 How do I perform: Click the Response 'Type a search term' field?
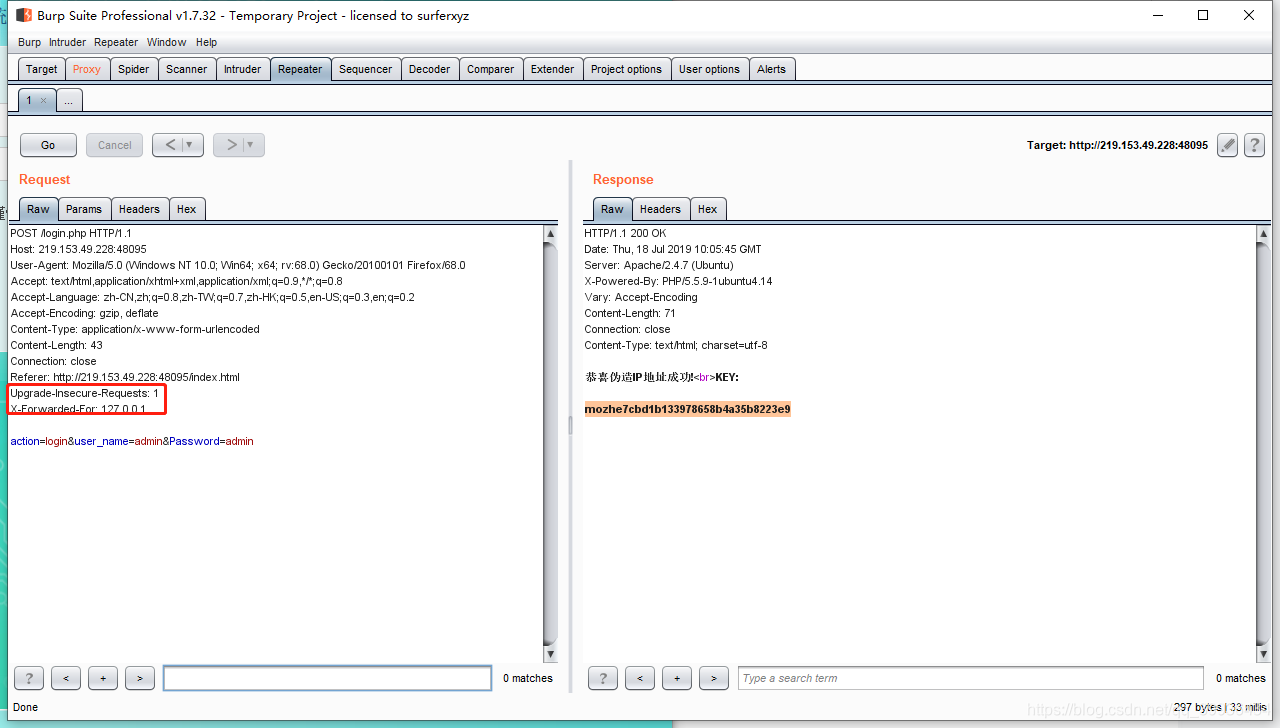pos(971,678)
